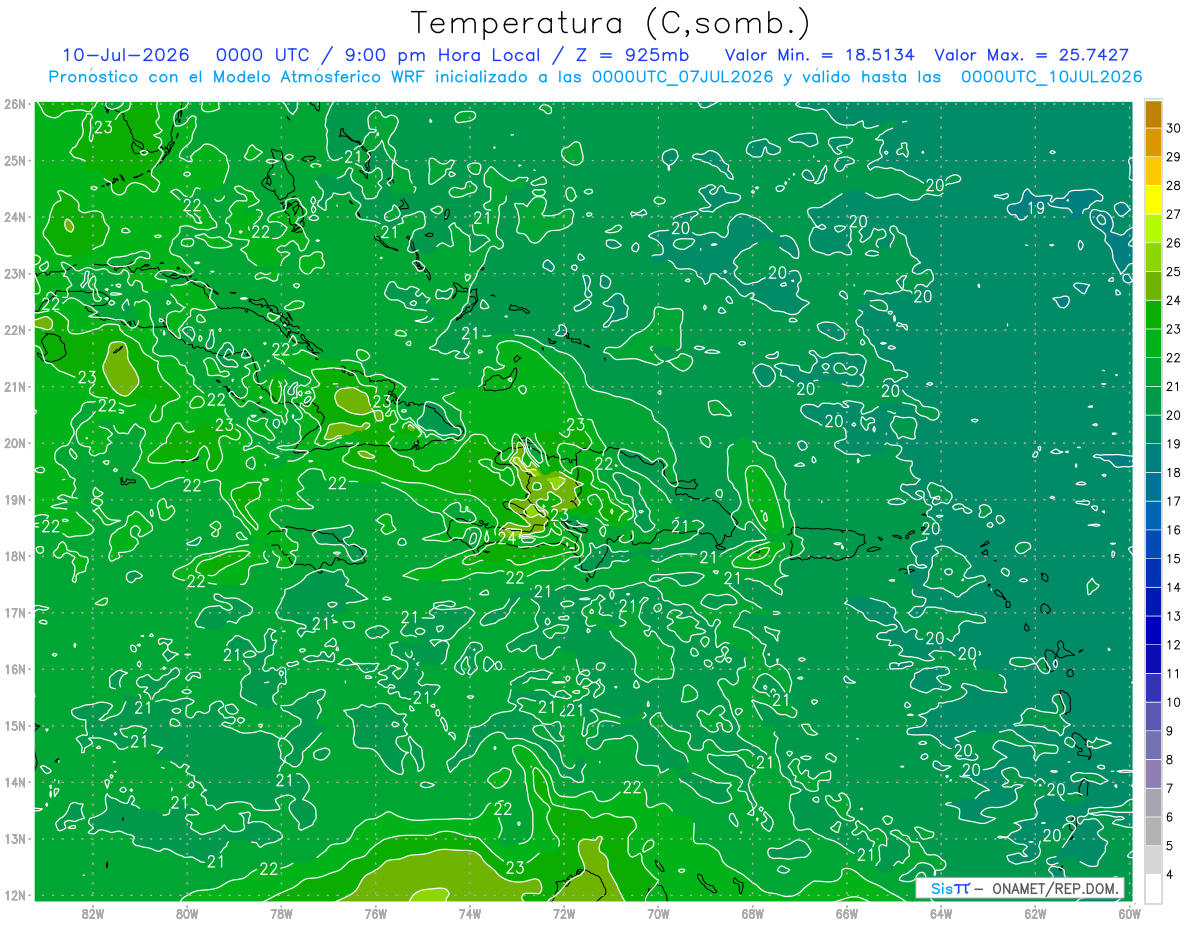Viewport: 1200px width, 927px height.
Task: Click the yellow legend band between 27 and 28
Action: coord(1153,200)
